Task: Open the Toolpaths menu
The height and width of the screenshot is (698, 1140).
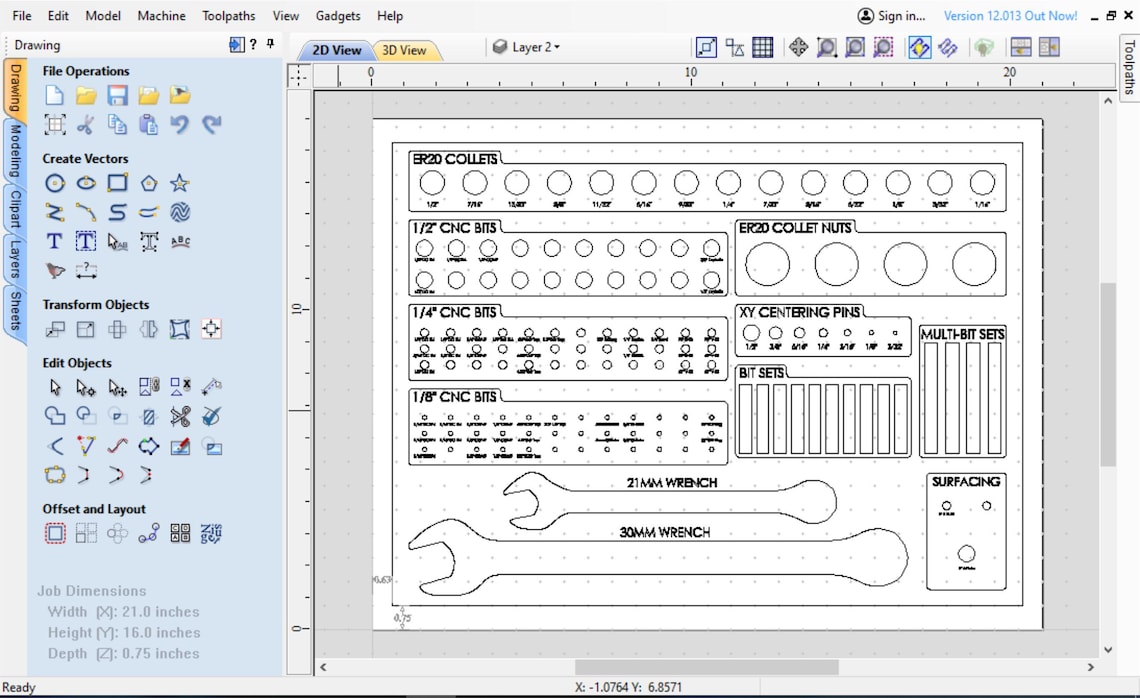Action: coord(228,16)
